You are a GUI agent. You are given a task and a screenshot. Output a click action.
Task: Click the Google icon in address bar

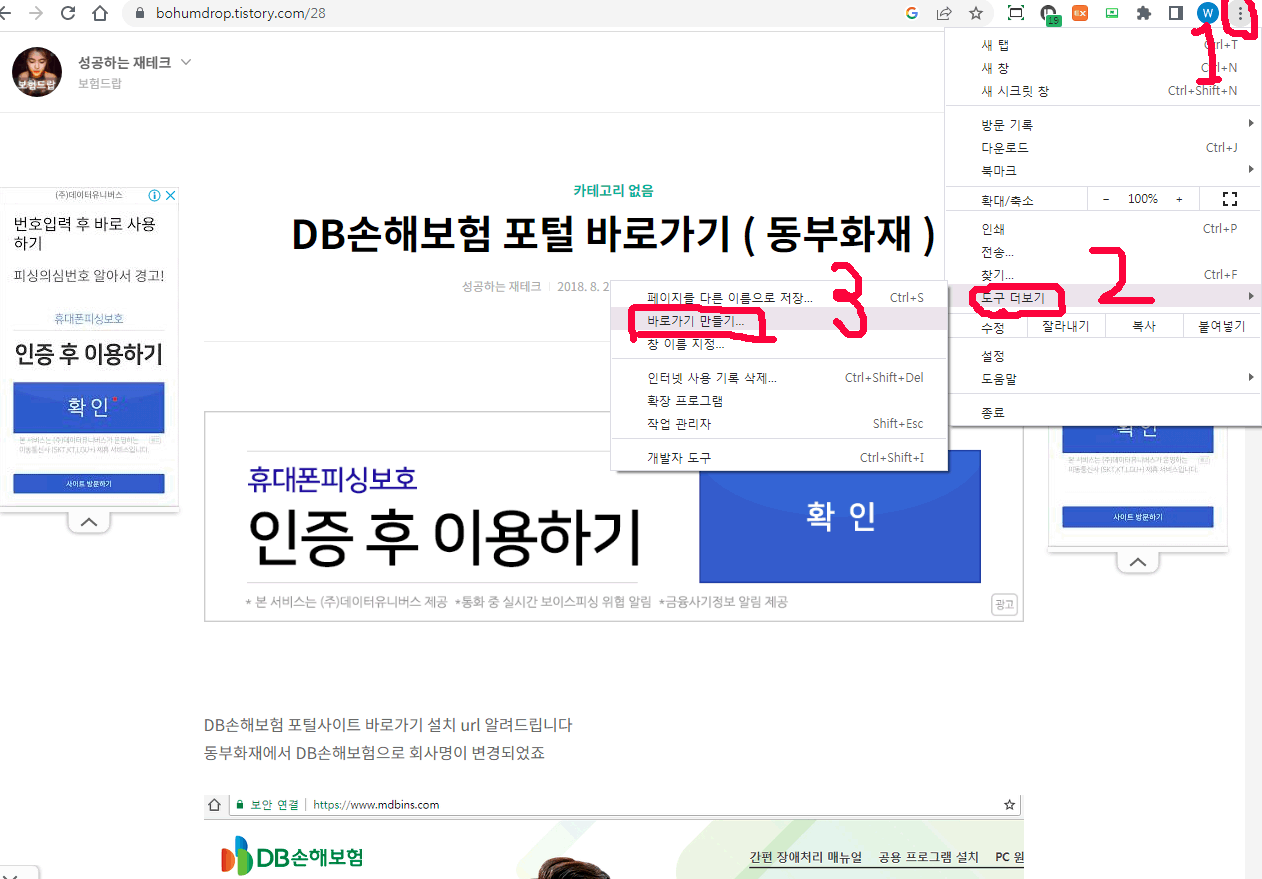point(912,13)
